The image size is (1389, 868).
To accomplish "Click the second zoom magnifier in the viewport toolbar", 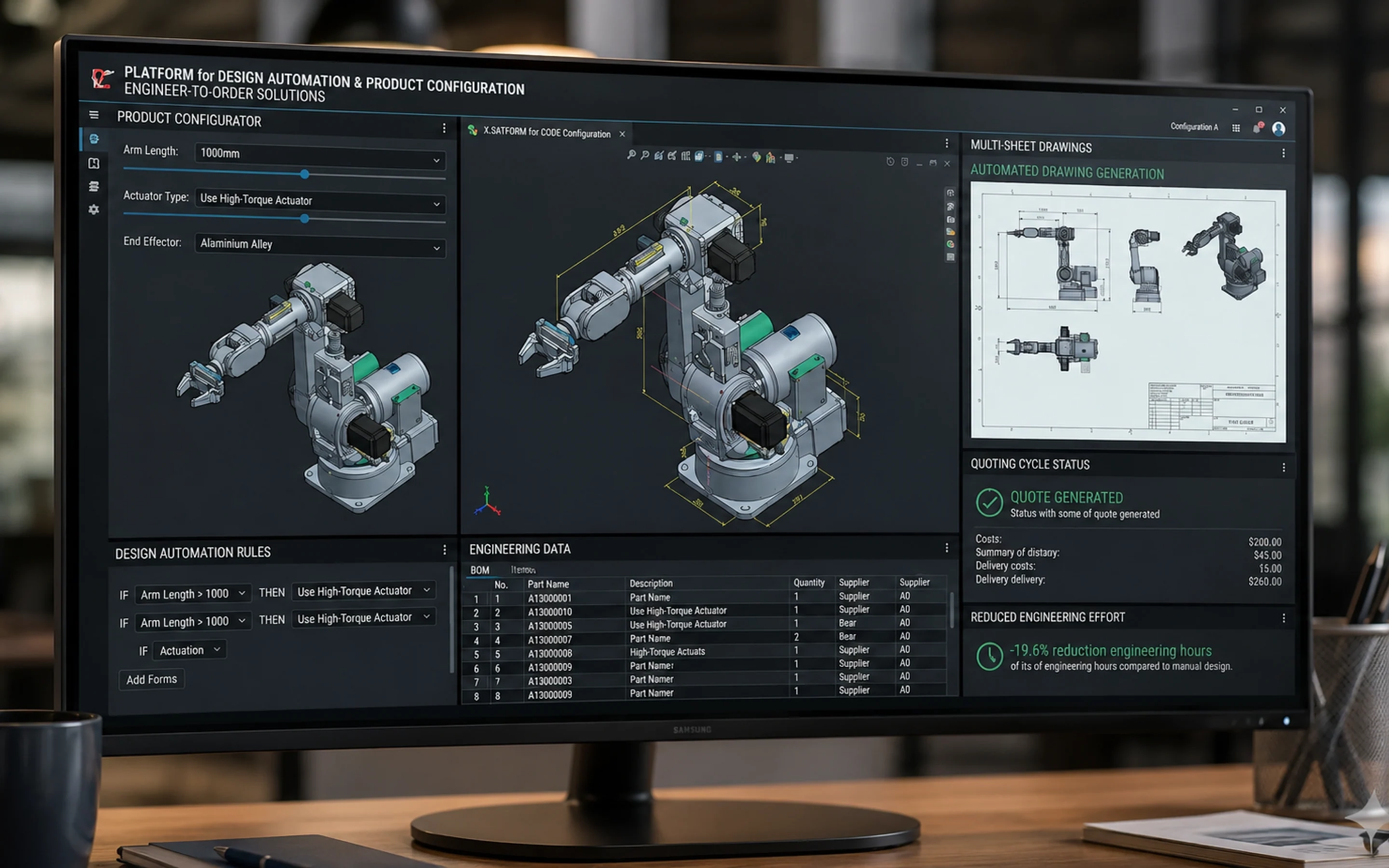I will coord(644,155).
